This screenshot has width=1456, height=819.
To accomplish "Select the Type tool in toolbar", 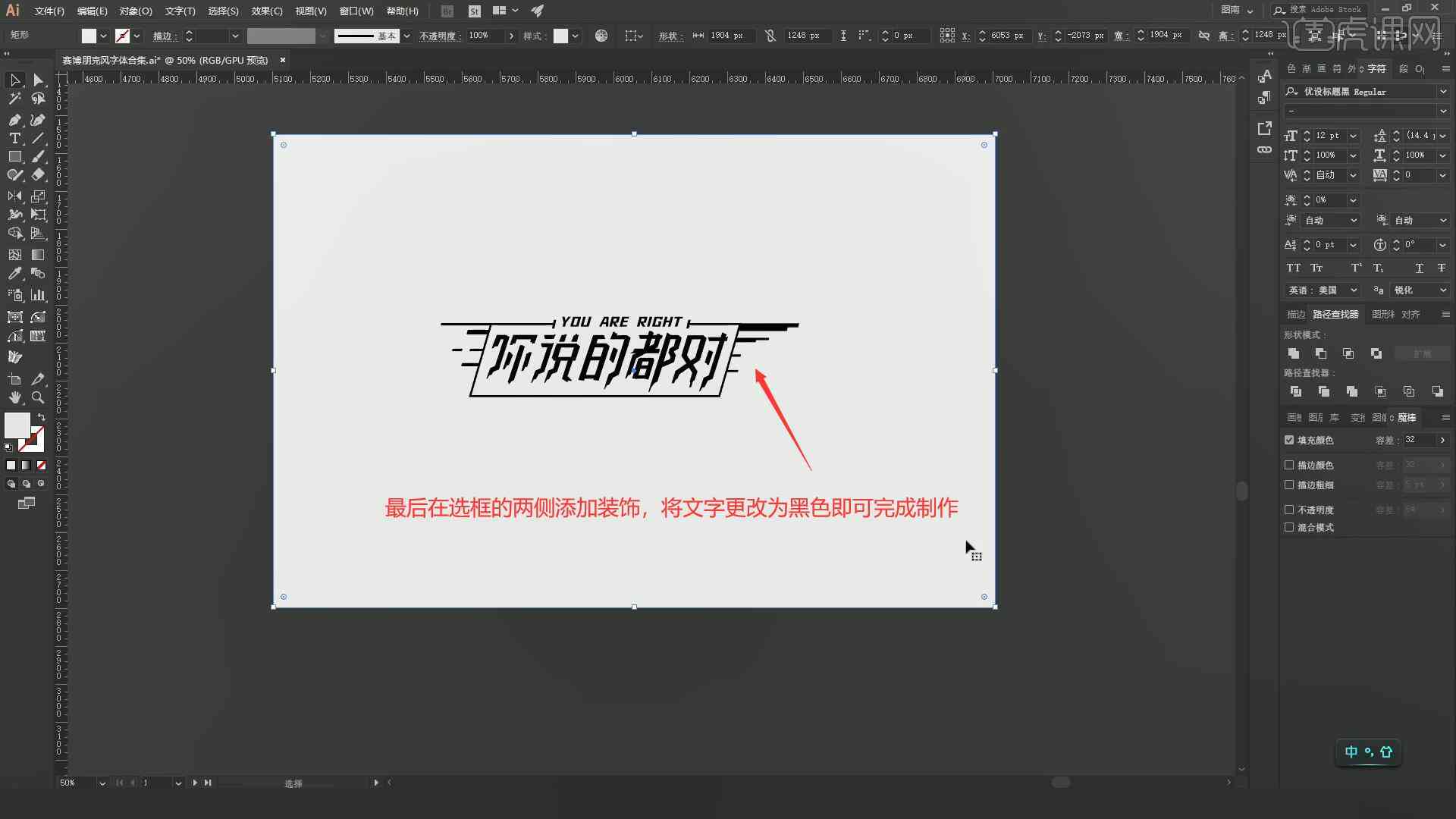I will click(x=14, y=137).
